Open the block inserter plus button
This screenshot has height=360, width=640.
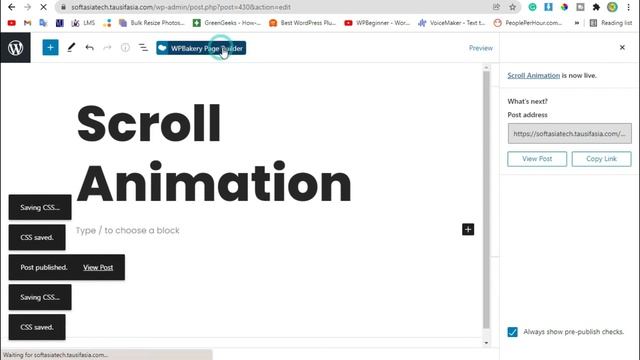(50, 48)
